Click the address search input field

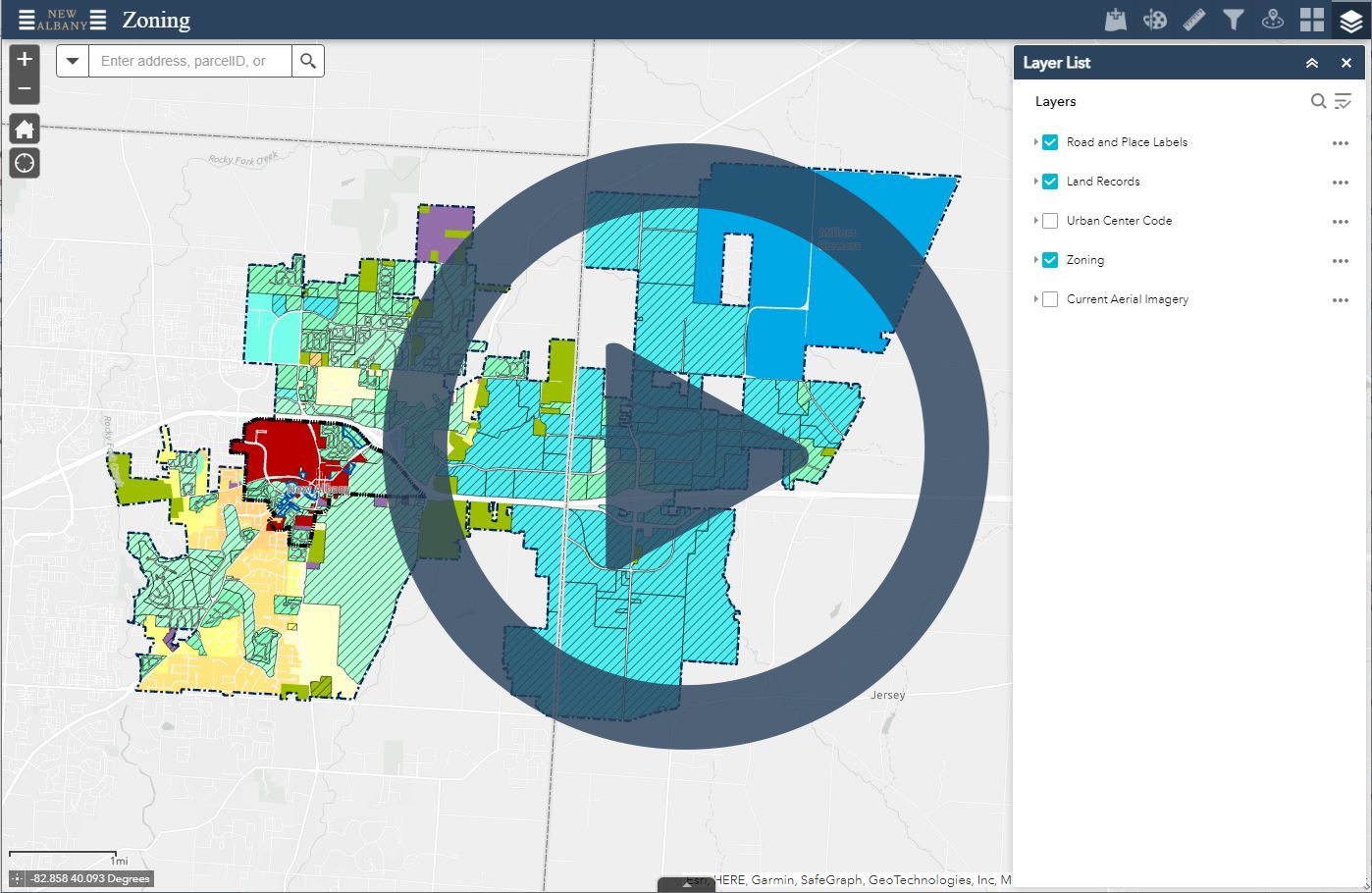click(186, 60)
